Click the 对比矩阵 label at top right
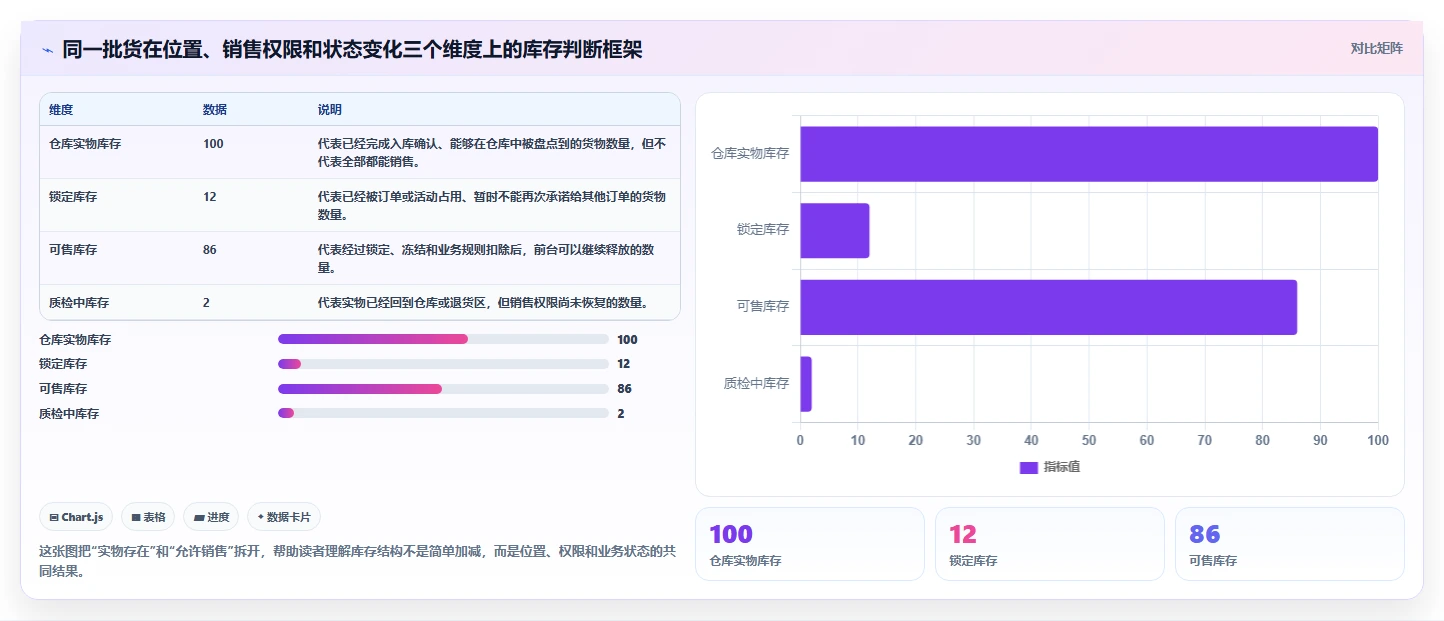The width and height of the screenshot is (1444, 621). 1376,48
